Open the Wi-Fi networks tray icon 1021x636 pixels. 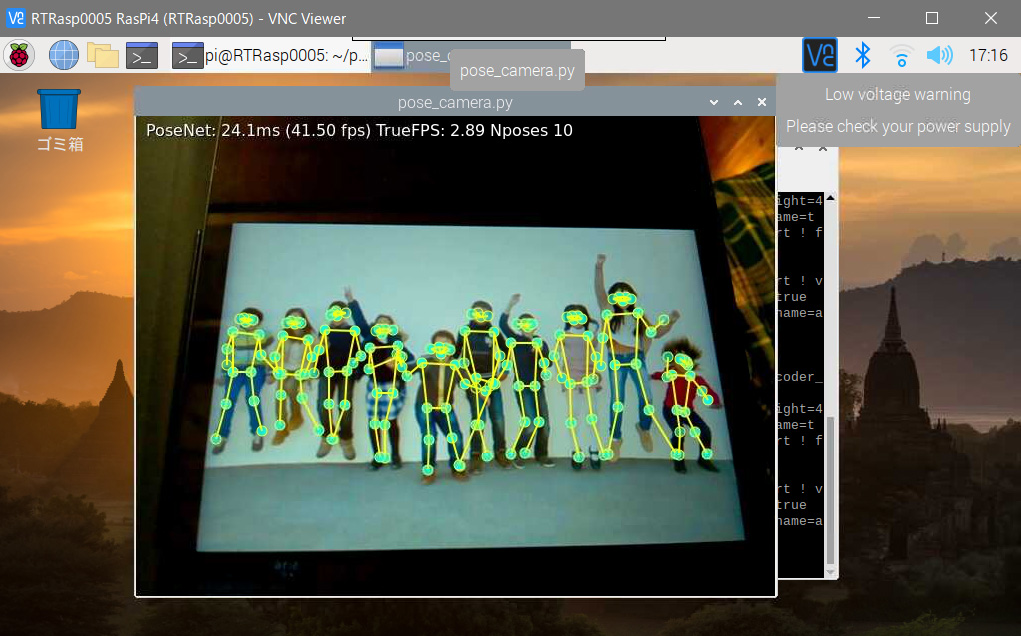[901, 55]
